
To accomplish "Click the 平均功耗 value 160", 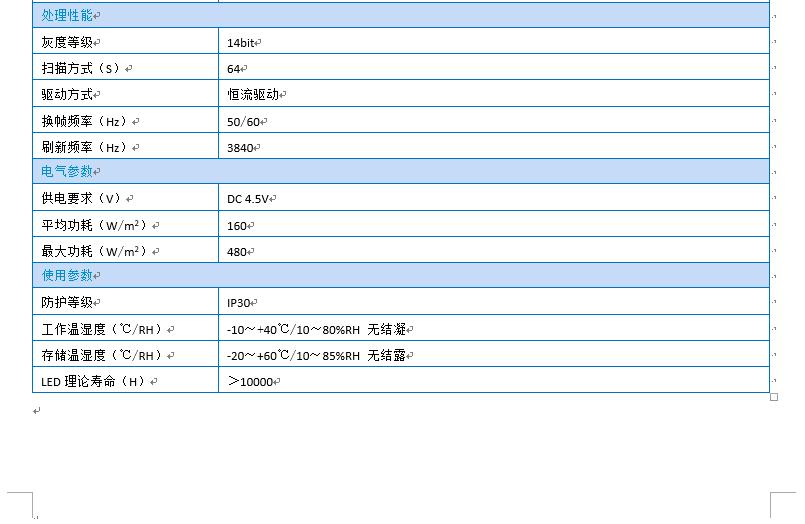I will (237, 225).
